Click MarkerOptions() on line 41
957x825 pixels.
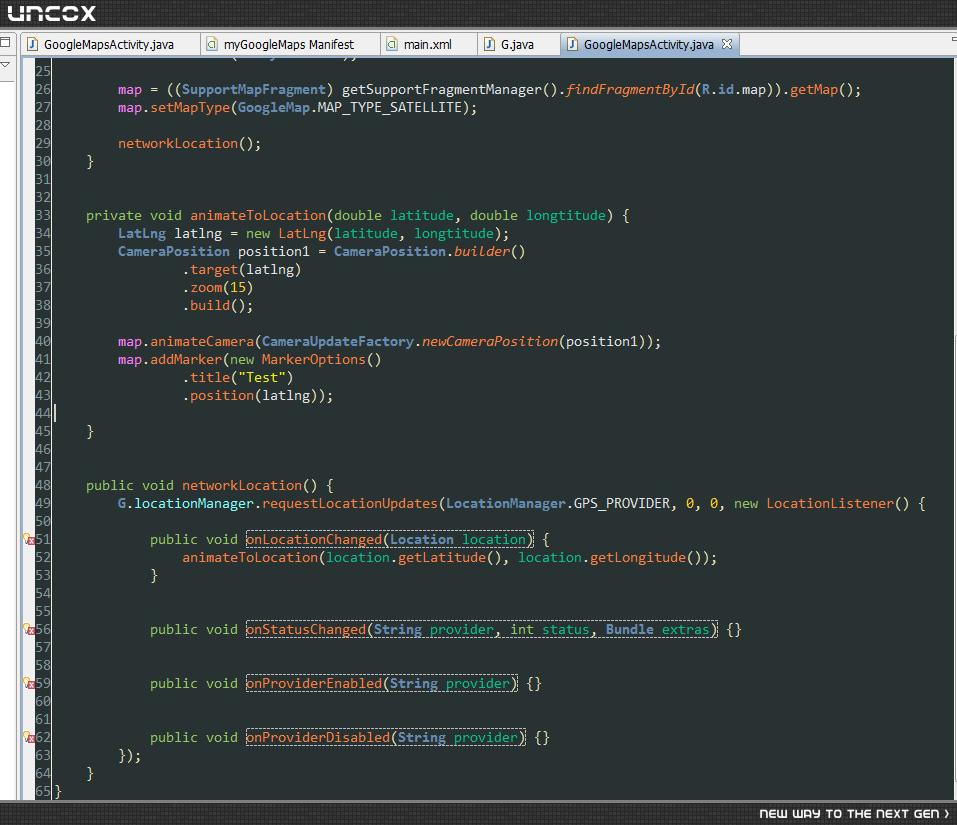[321, 359]
